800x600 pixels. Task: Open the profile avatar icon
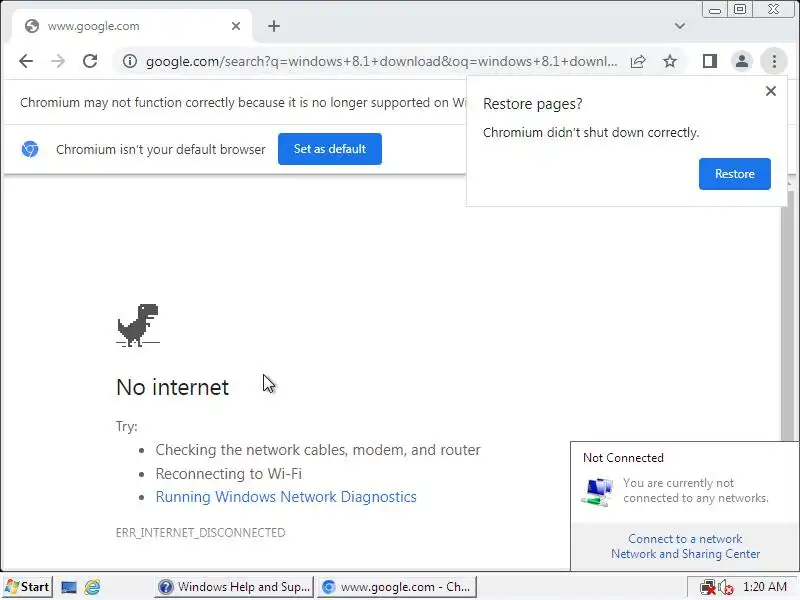pyautogui.click(x=742, y=61)
